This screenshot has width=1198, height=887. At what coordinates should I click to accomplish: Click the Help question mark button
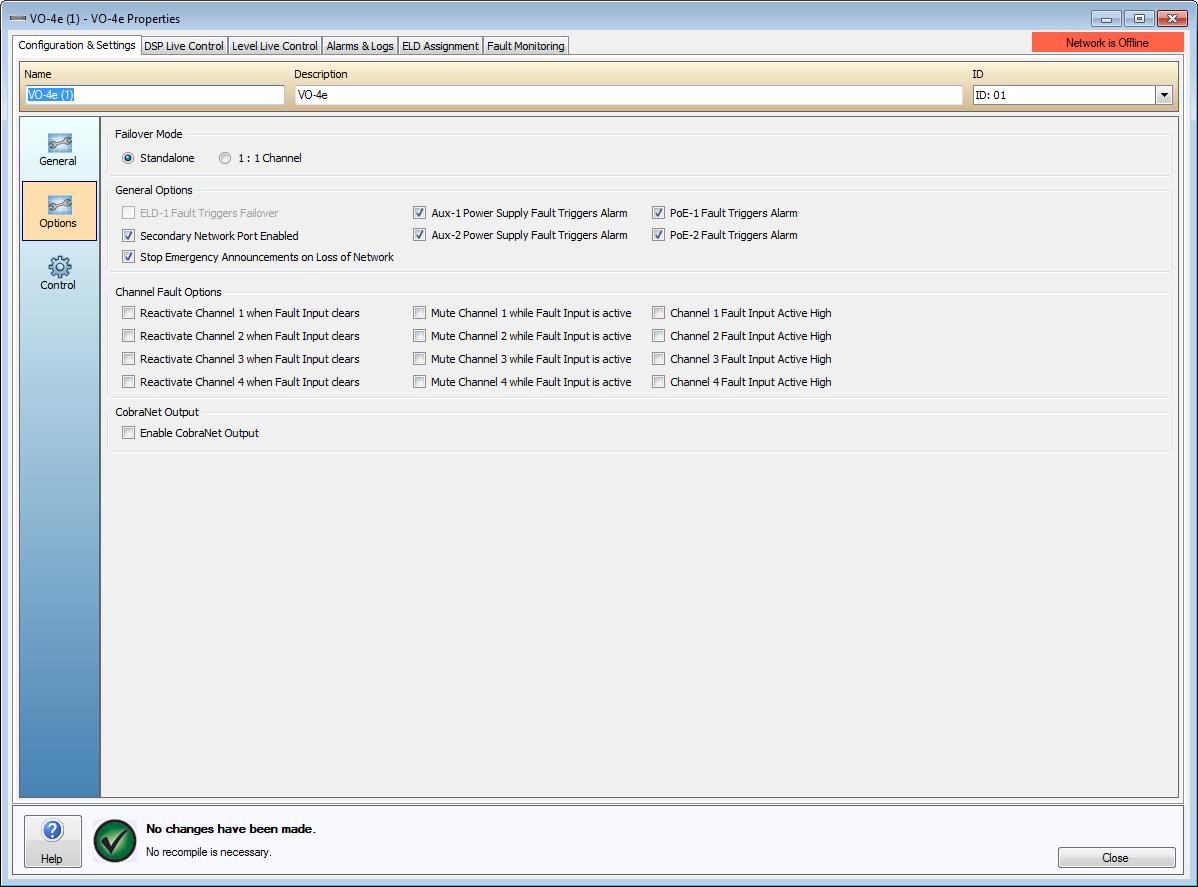pos(53,841)
